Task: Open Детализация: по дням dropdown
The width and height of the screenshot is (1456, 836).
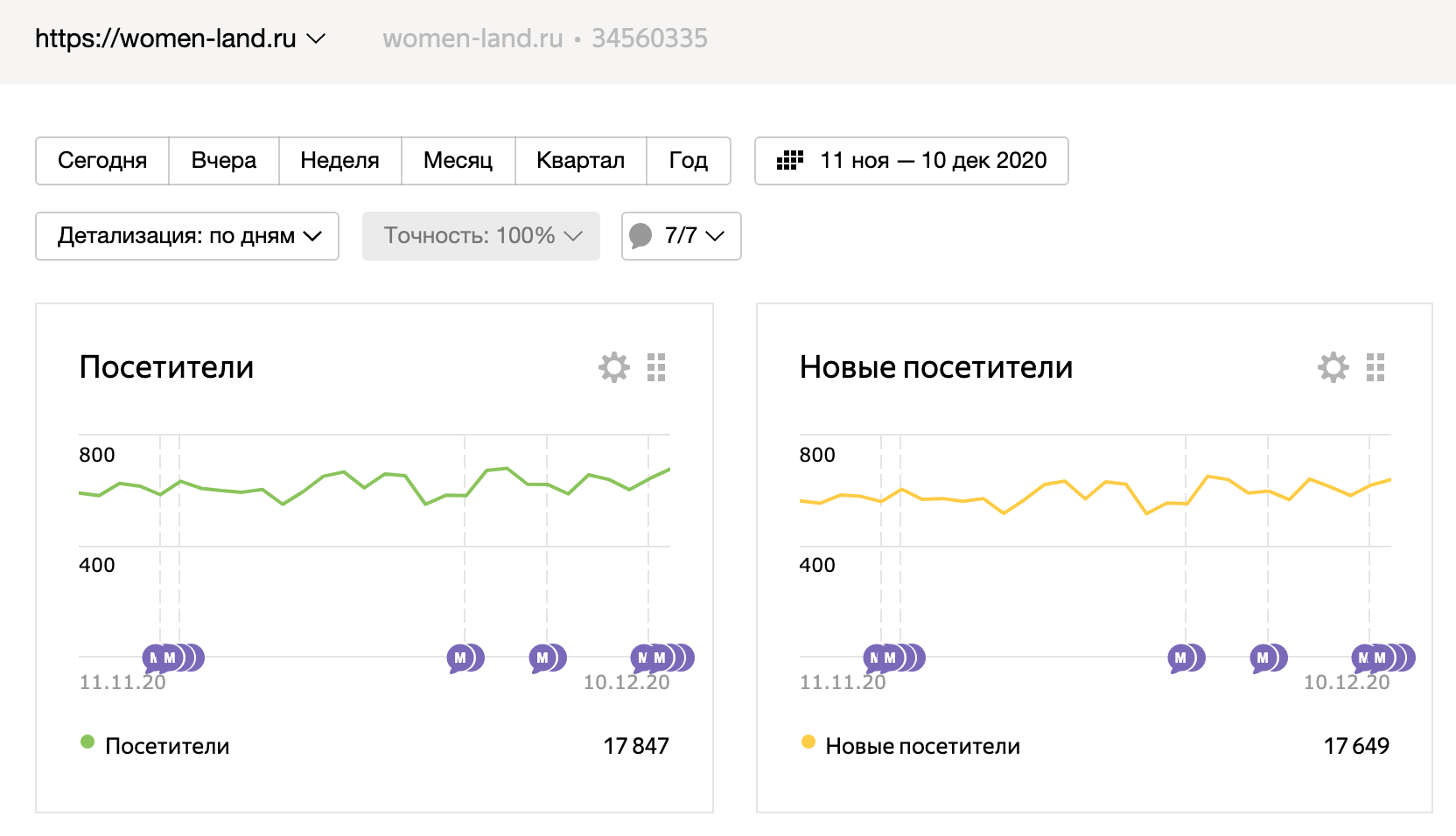Action: pos(187,236)
